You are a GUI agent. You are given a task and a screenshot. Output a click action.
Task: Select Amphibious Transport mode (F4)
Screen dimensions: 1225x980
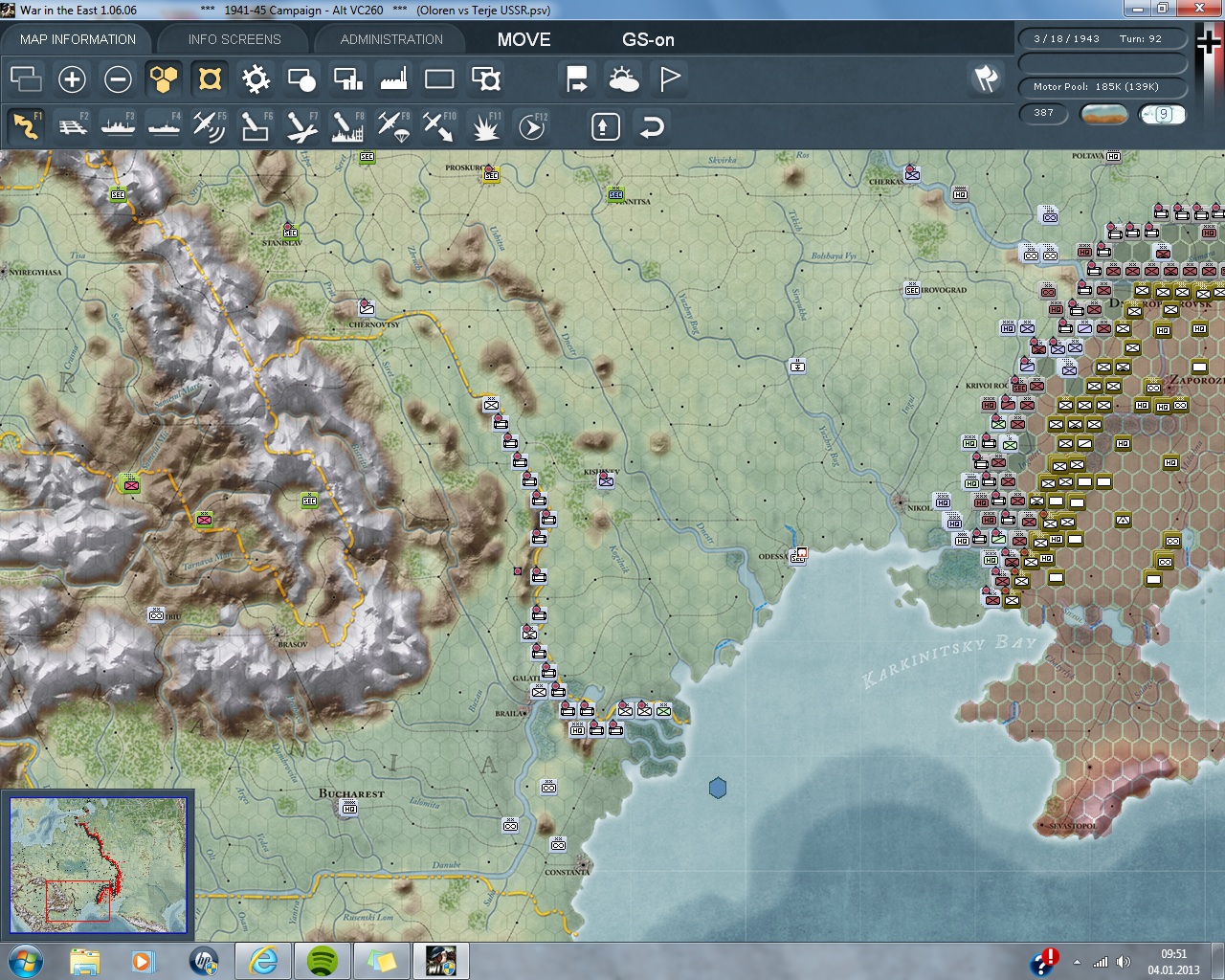click(x=164, y=126)
